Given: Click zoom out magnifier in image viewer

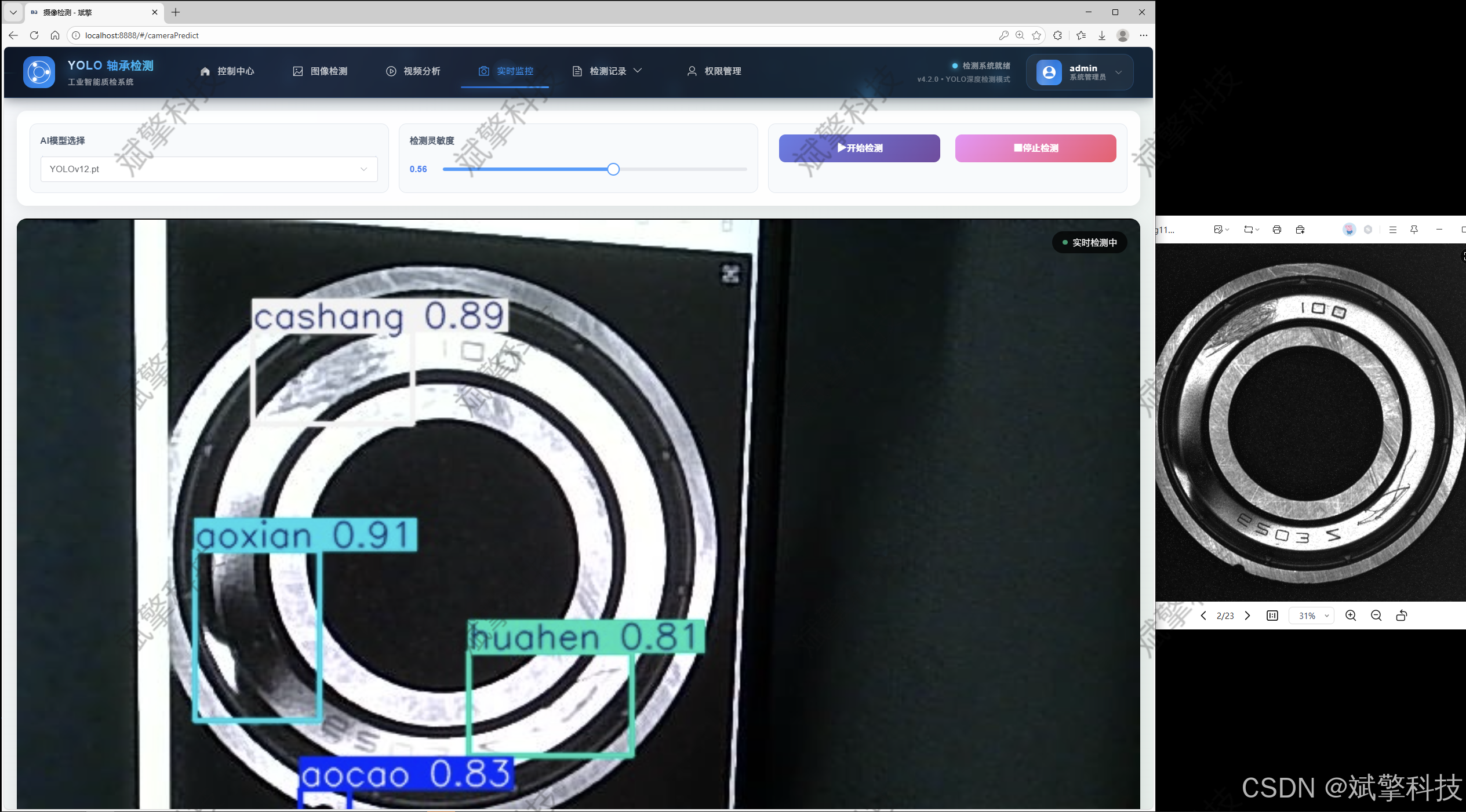Looking at the screenshot, I should pyautogui.click(x=1376, y=616).
